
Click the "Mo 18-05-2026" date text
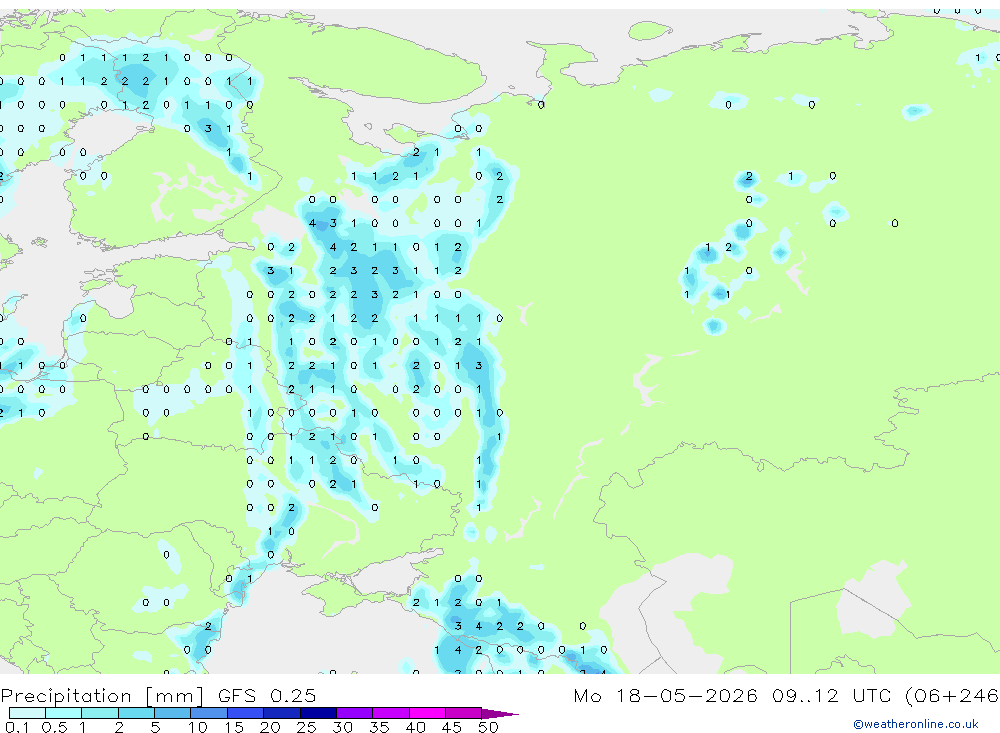pos(665,695)
